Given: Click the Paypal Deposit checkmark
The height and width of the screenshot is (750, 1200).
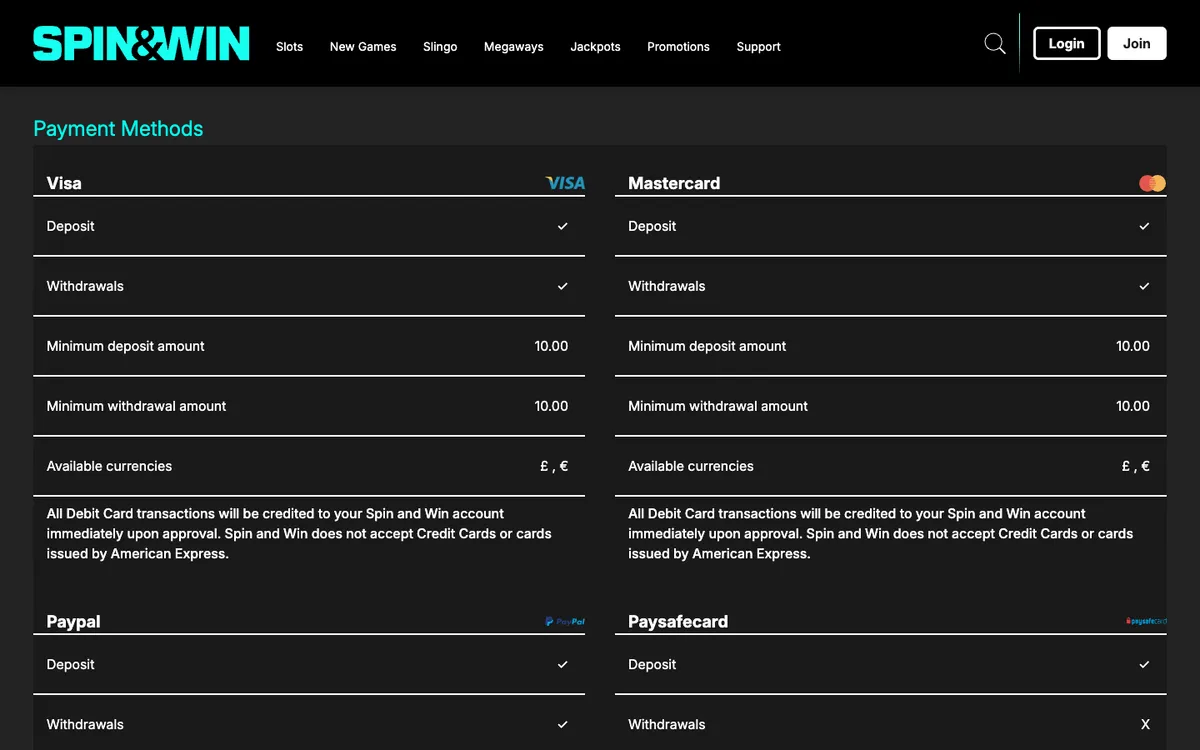Looking at the screenshot, I should [x=563, y=664].
